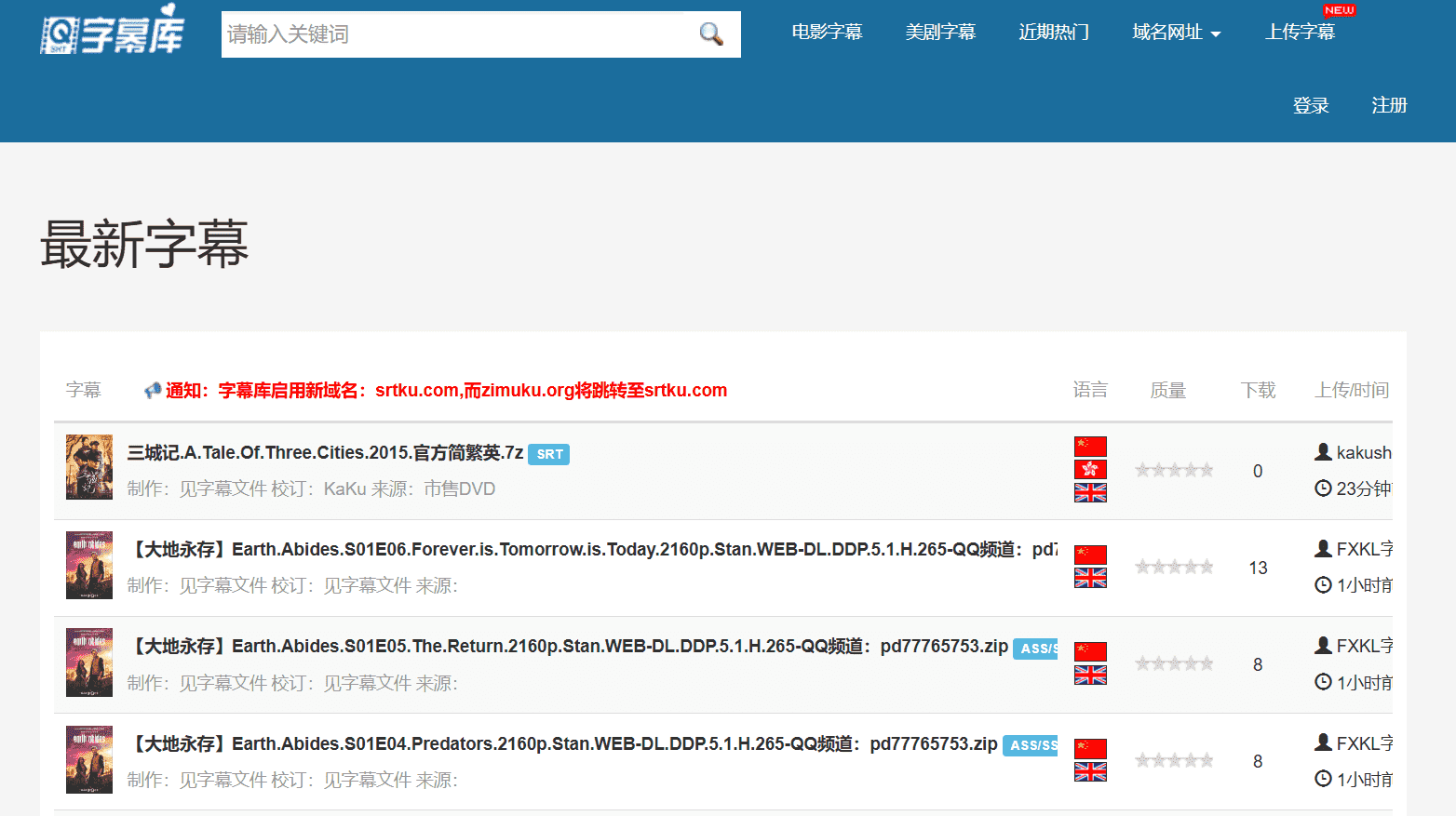This screenshot has height=816, width=1456.
Task: Click the 登录 link
Action: pyautogui.click(x=1311, y=106)
